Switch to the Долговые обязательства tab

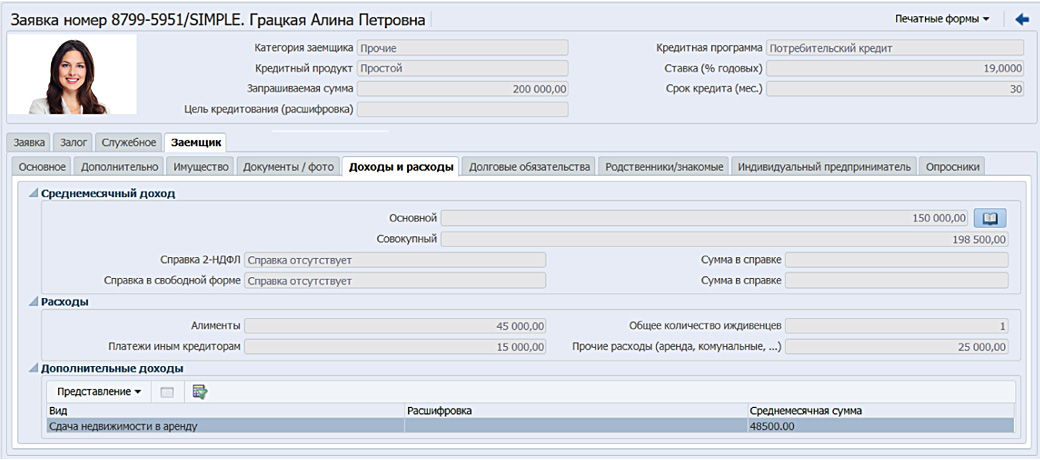[529, 167]
